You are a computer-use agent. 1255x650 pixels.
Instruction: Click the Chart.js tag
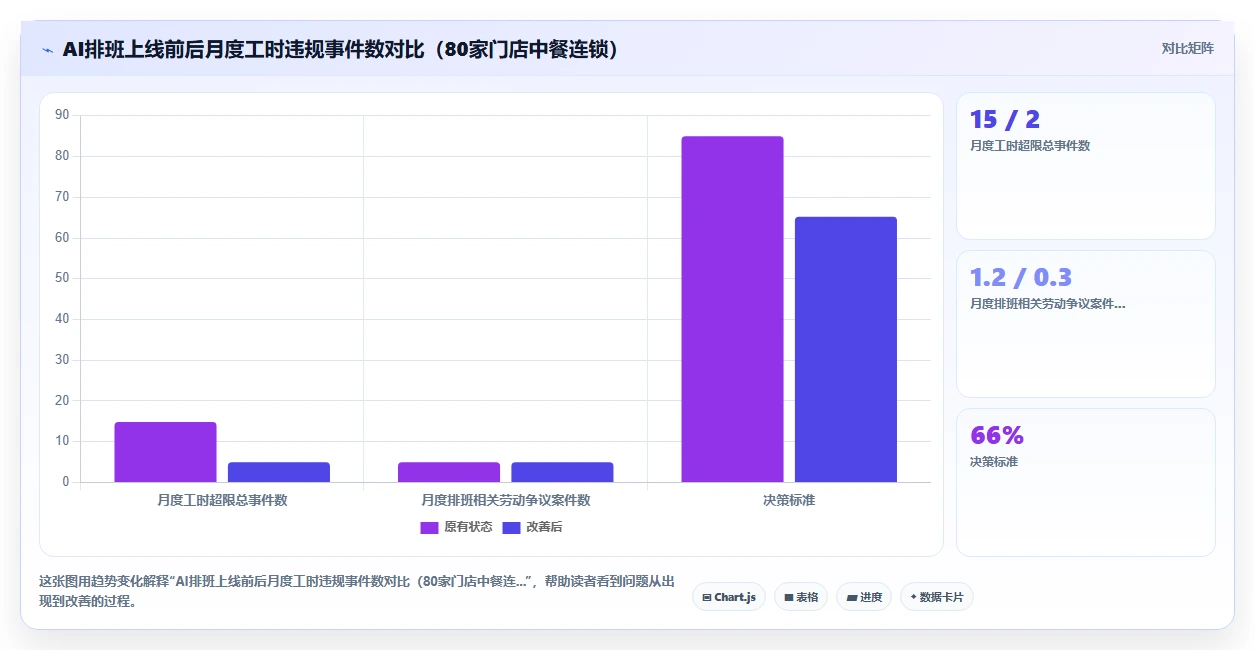point(729,597)
